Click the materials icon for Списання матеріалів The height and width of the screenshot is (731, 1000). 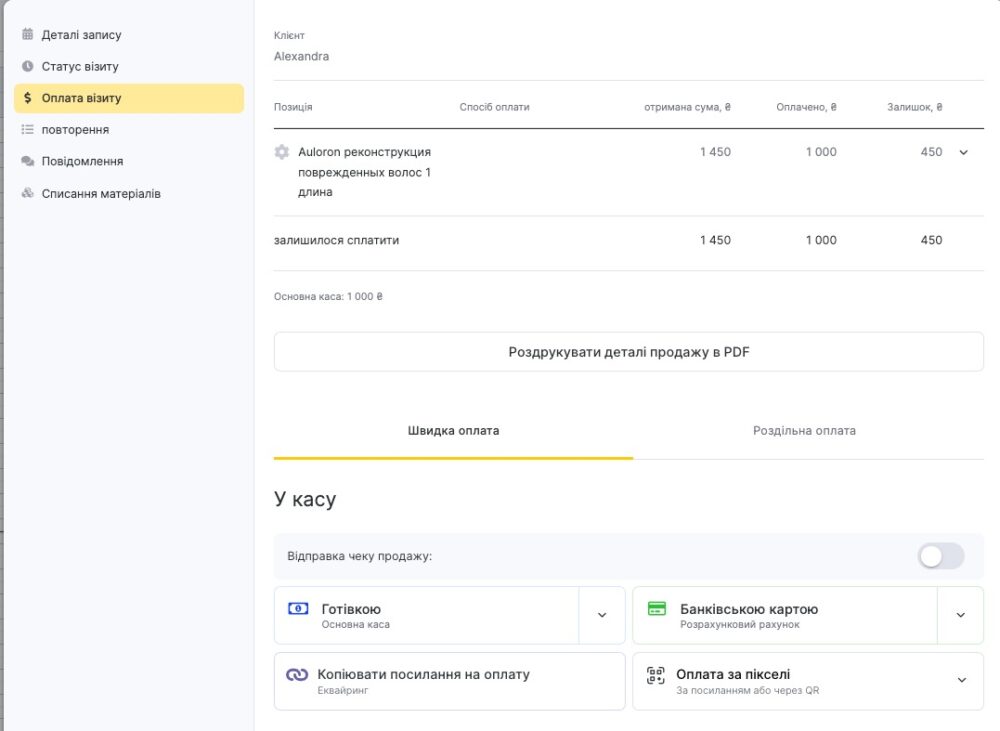tap(27, 193)
